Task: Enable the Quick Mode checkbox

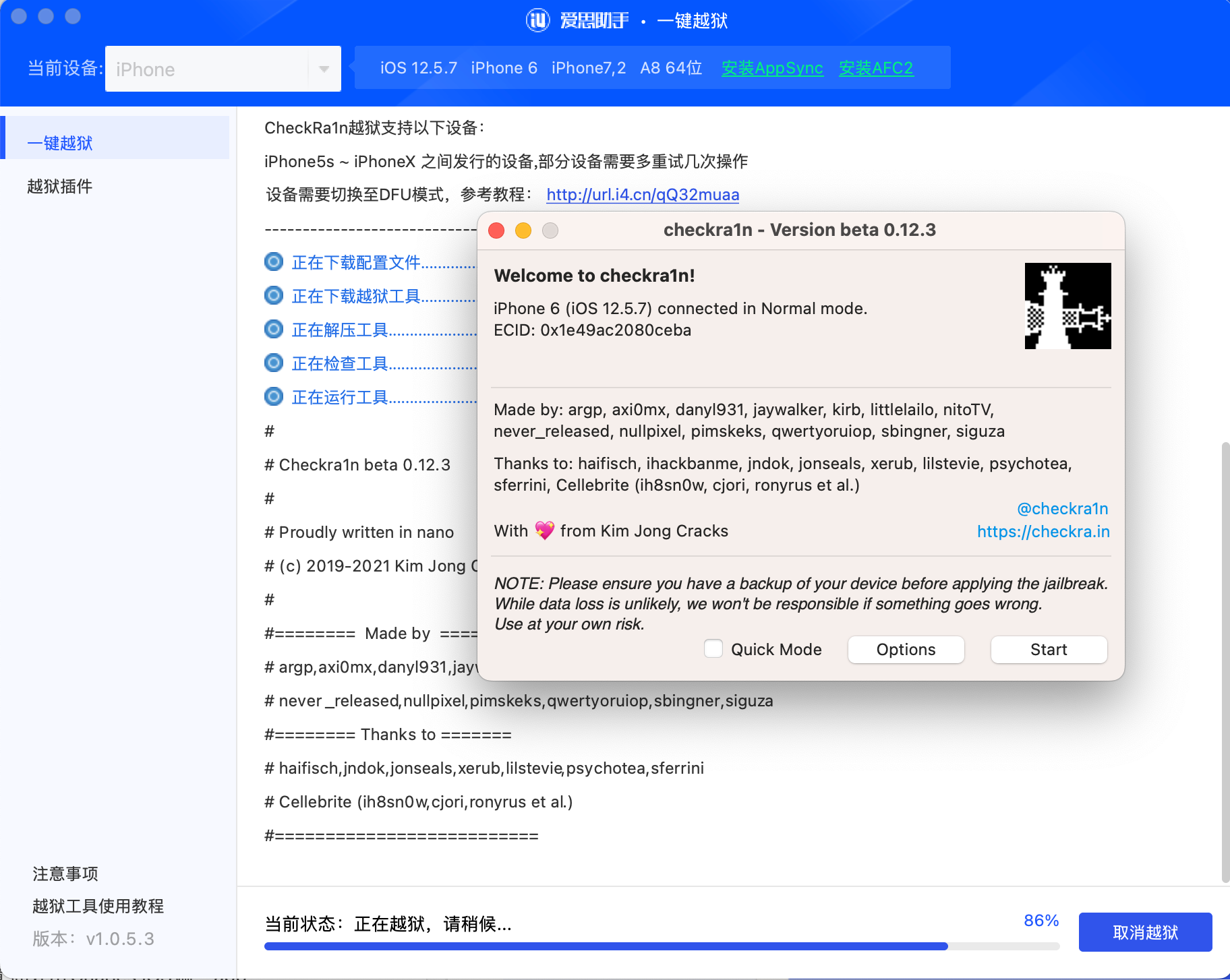Action: pos(713,648)
